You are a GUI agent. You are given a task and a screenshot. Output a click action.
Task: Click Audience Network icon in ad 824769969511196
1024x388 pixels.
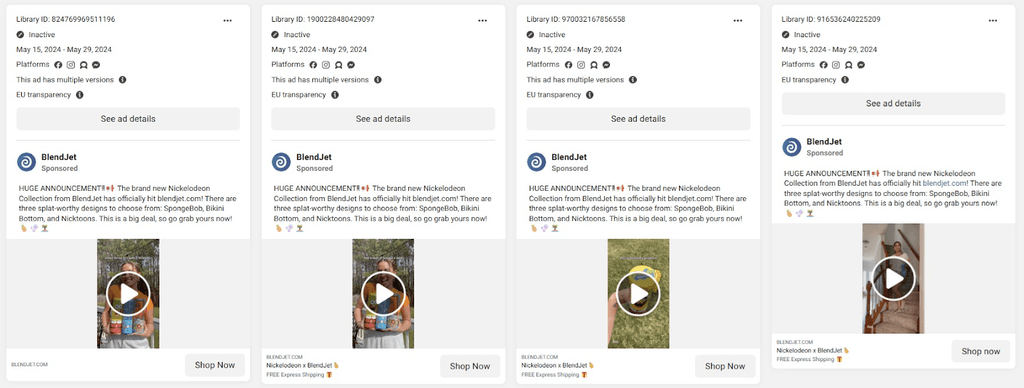pyautogui.click(x=83, y=65)
